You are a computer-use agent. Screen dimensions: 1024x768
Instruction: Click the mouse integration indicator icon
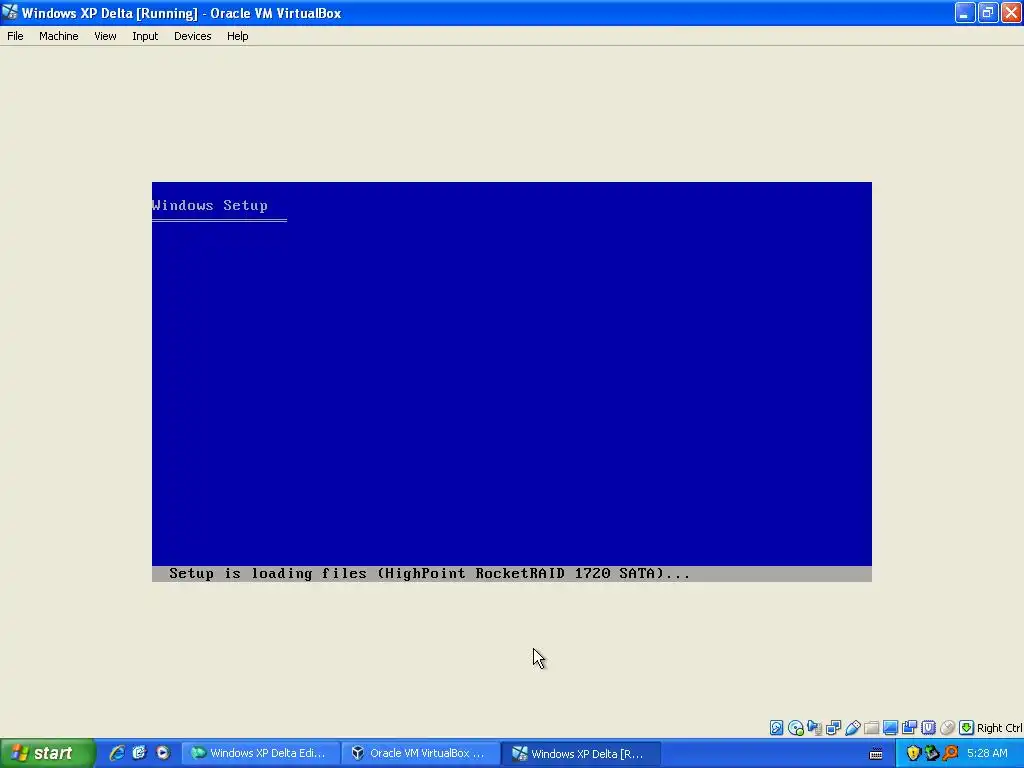click(x=948, y=728)
